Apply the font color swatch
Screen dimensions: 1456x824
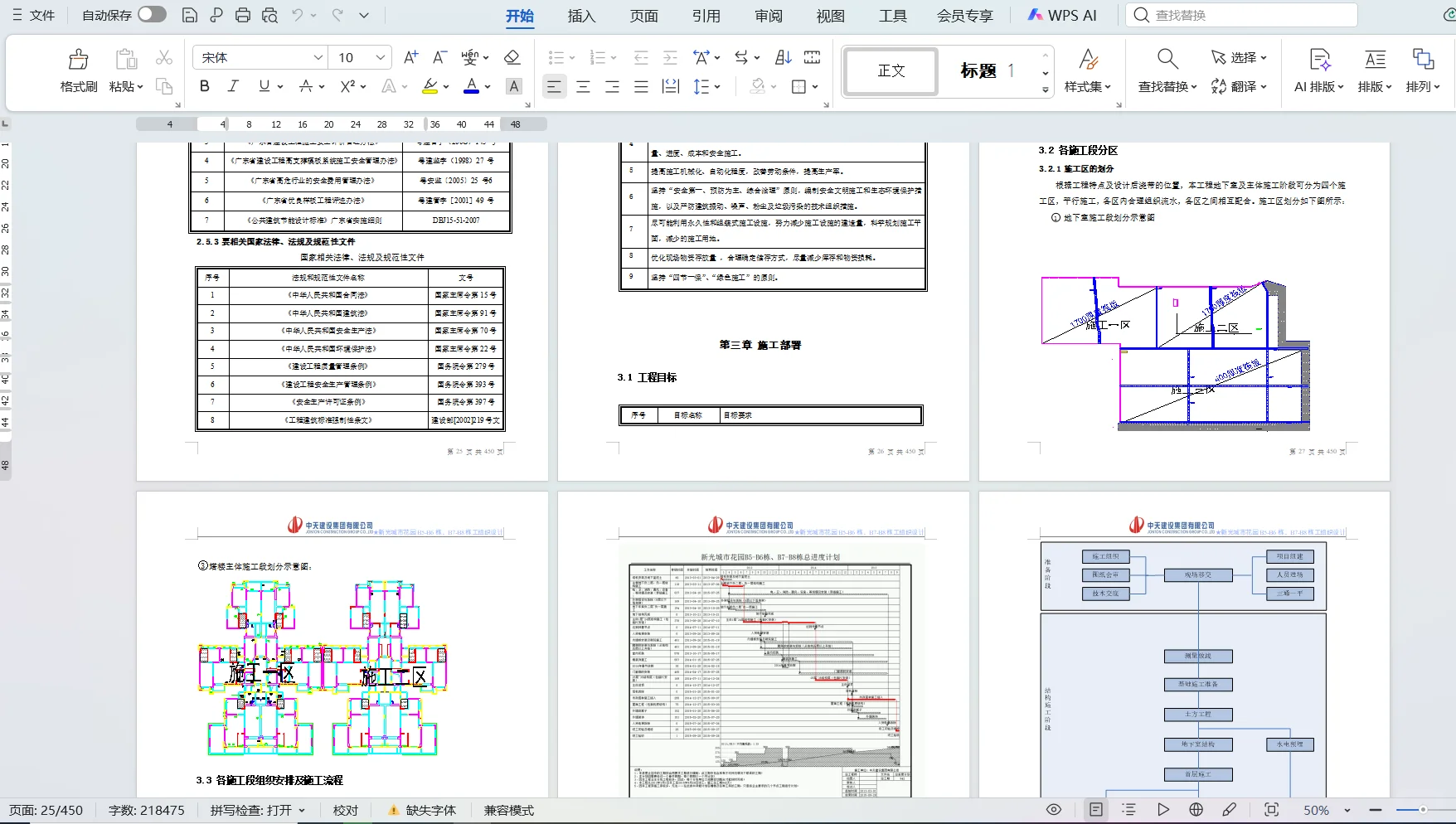(x=471, y=86)
